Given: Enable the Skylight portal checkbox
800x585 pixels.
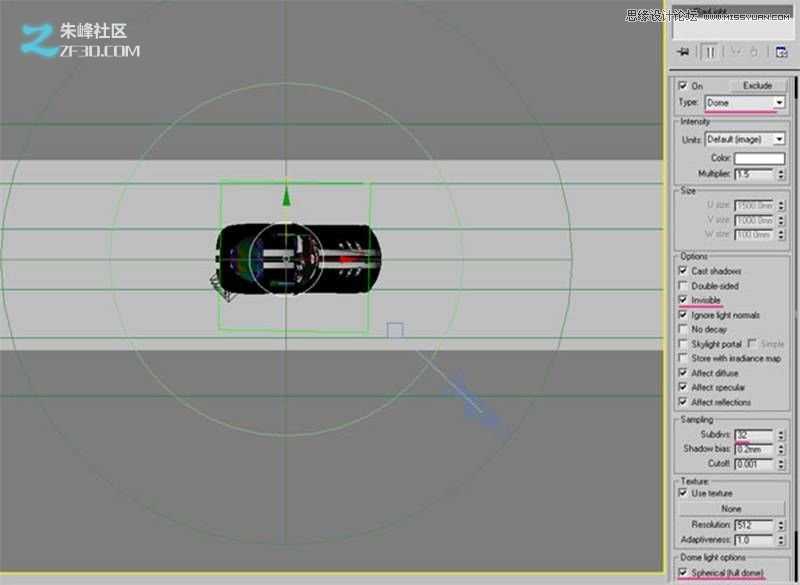Looking at the screenshot, I should point(683,344).
